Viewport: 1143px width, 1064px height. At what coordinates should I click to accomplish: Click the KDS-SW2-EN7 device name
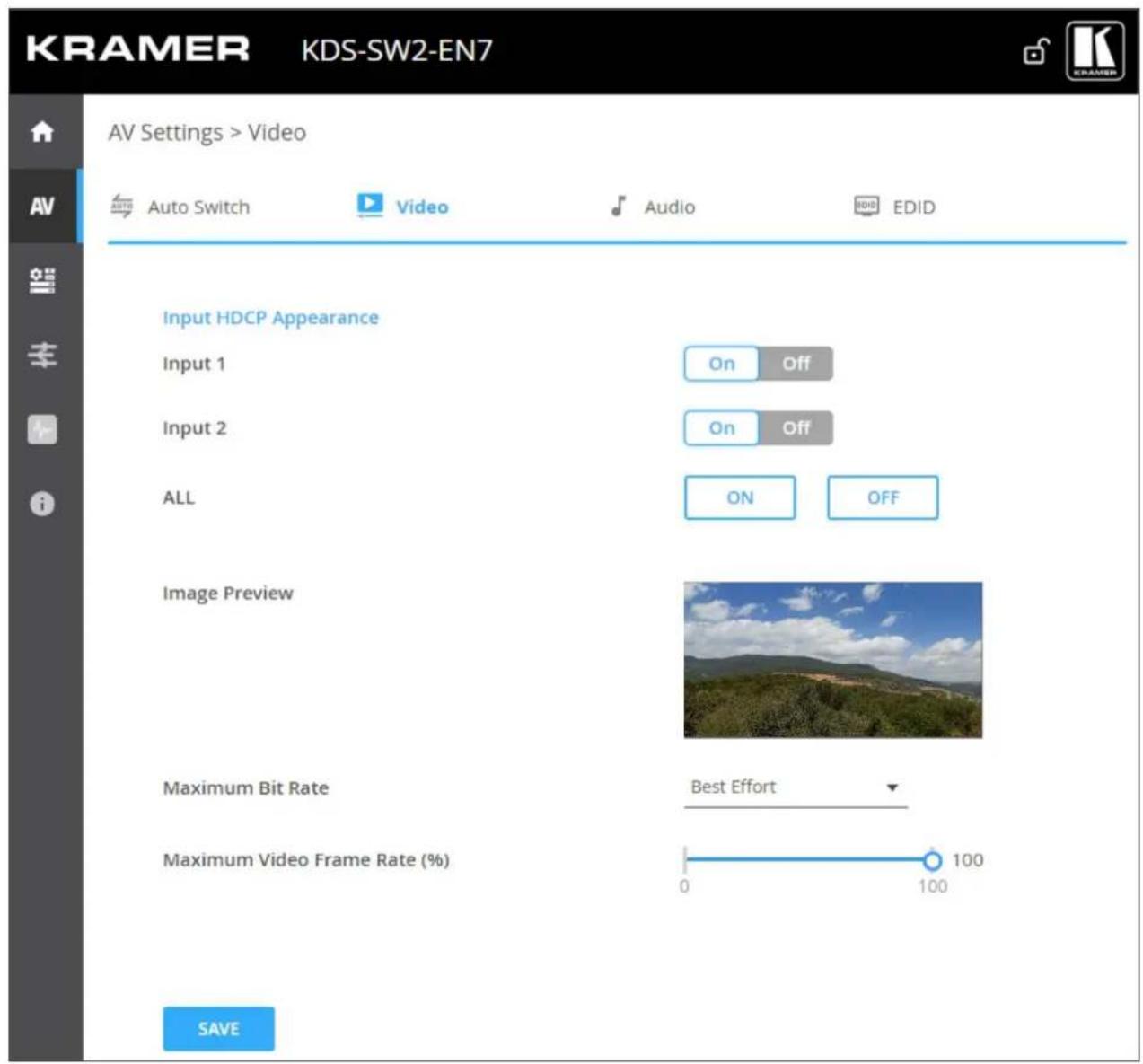(x=397, y=49)
